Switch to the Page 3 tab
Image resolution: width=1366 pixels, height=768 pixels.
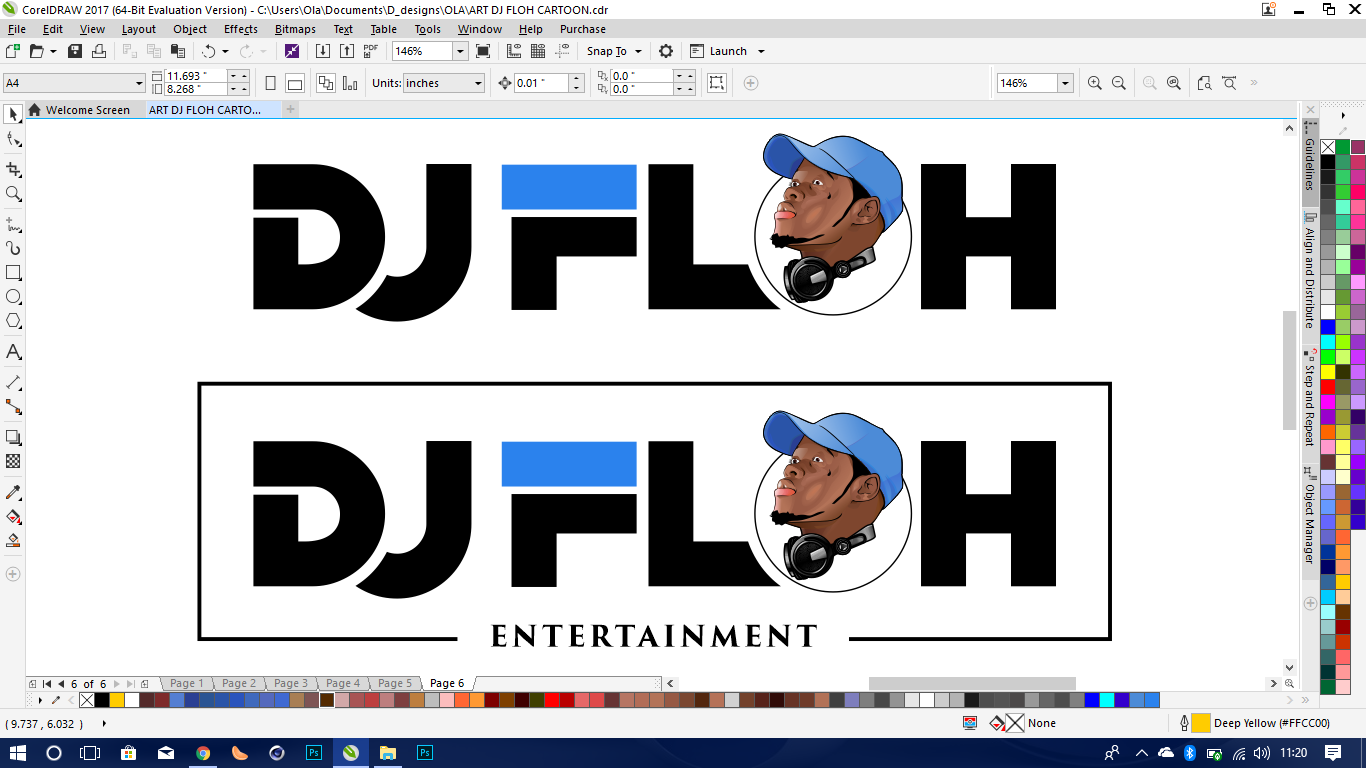pos(289,683)
